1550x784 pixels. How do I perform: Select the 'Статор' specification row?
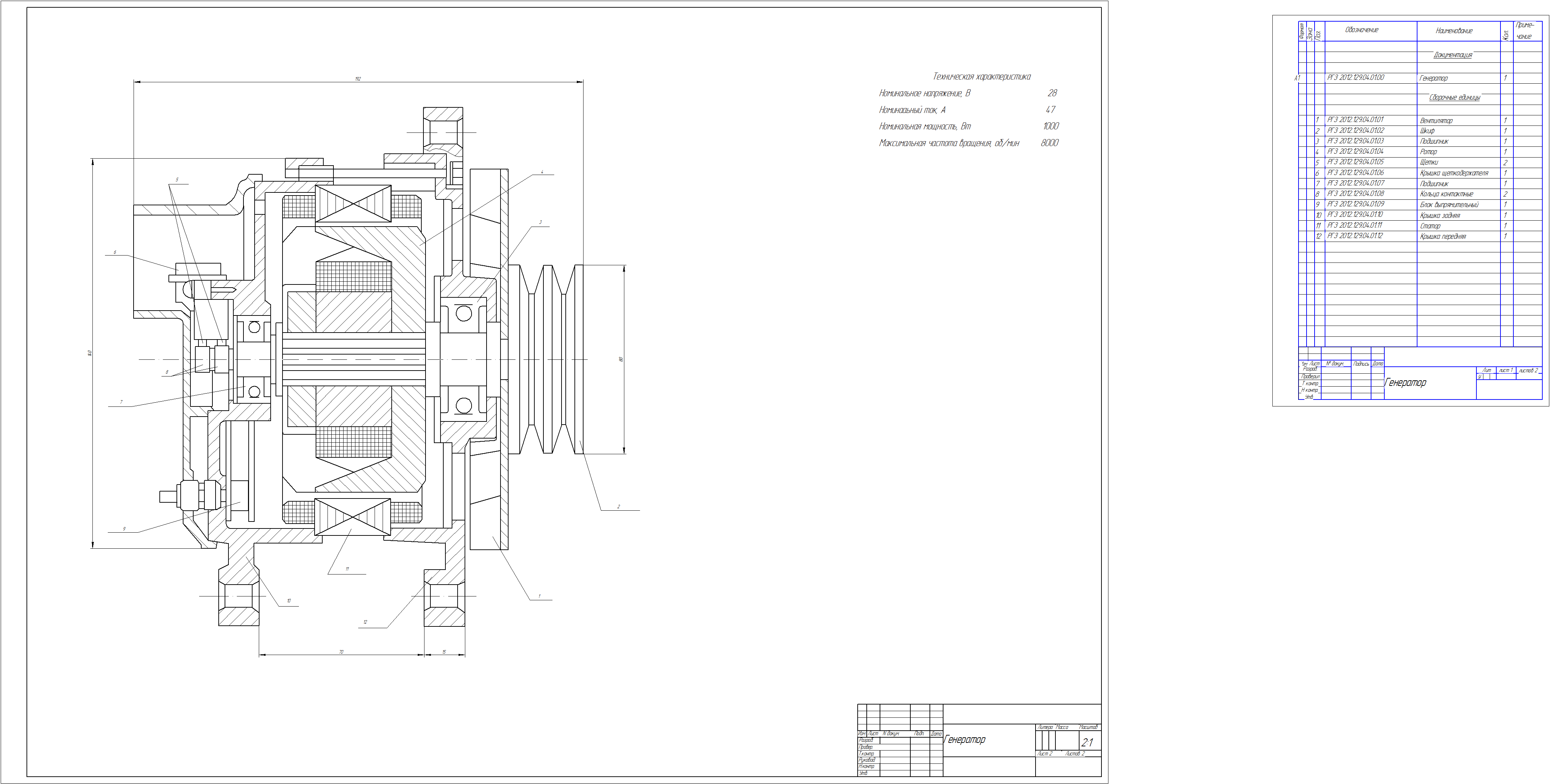pos(1430,226)
